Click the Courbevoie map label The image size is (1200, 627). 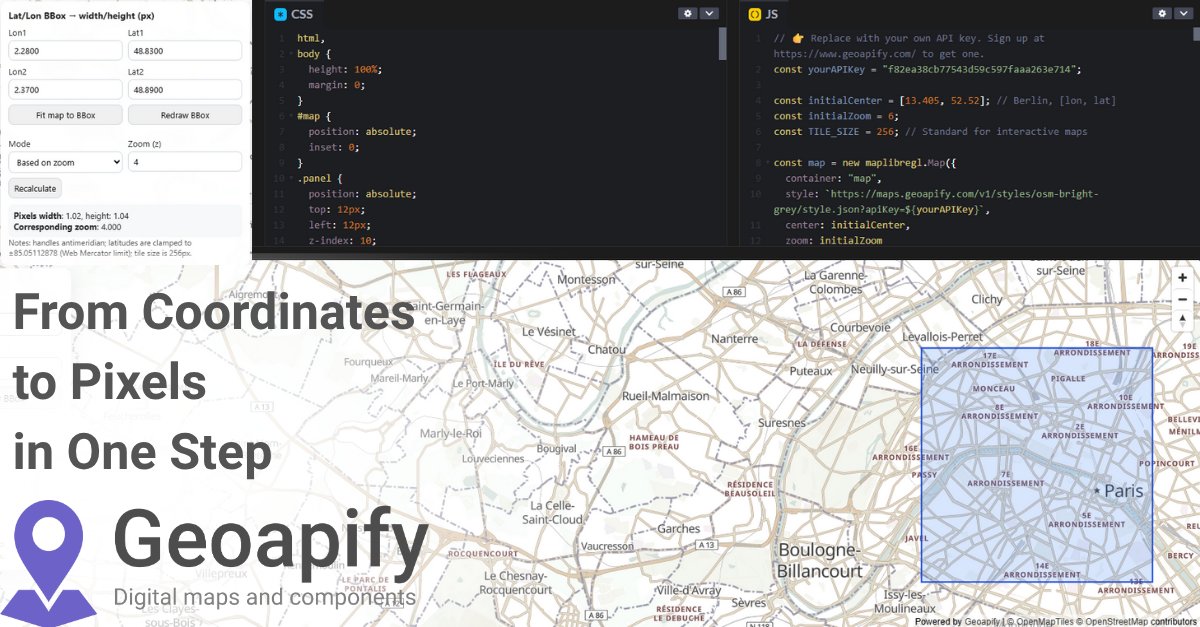(x=860, y=327)
